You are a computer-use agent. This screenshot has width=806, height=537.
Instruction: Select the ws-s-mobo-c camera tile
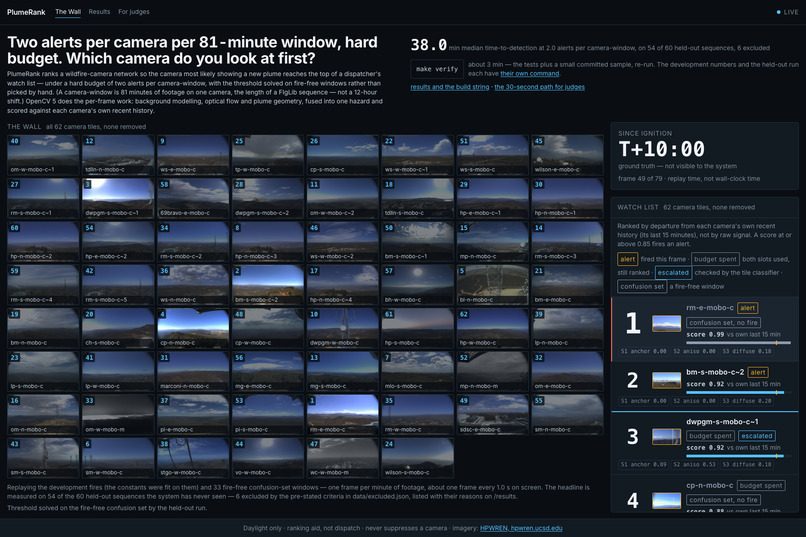[492, 155]
